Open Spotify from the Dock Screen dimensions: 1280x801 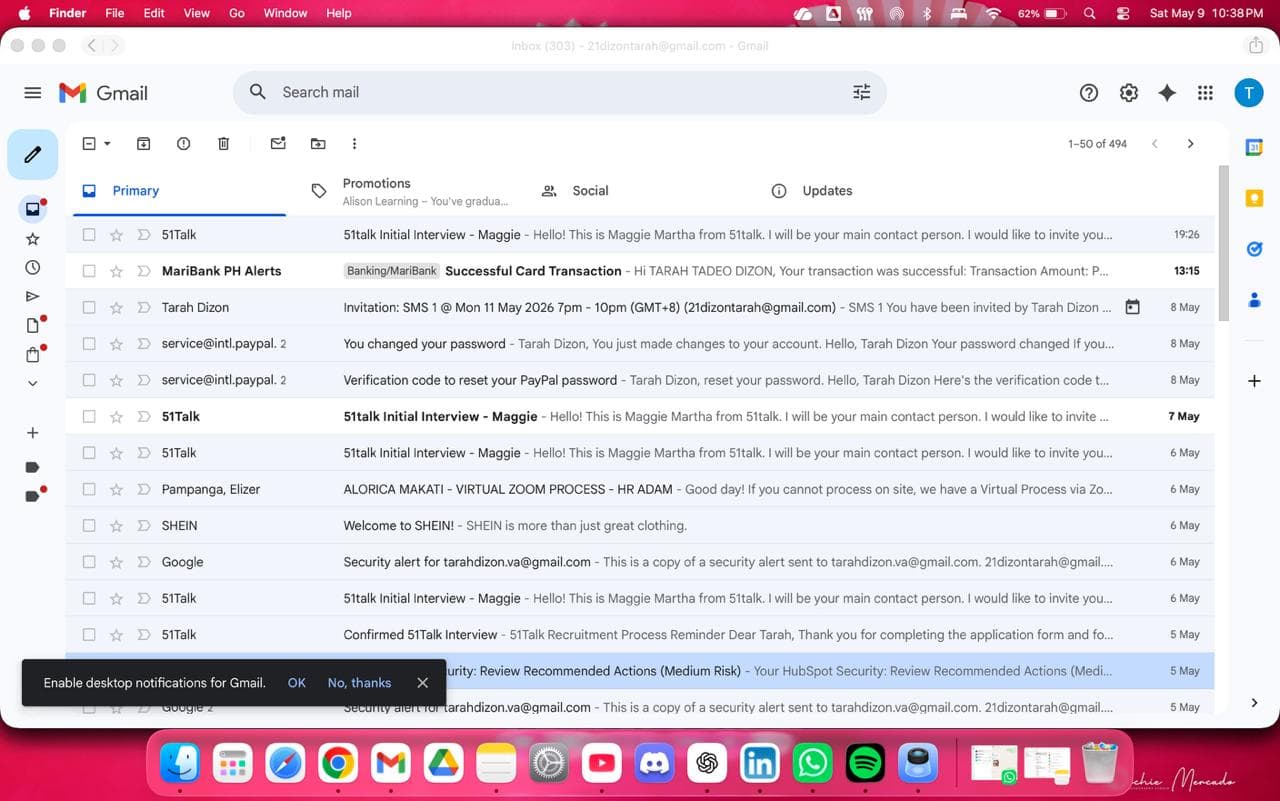(x=865, y=764)
